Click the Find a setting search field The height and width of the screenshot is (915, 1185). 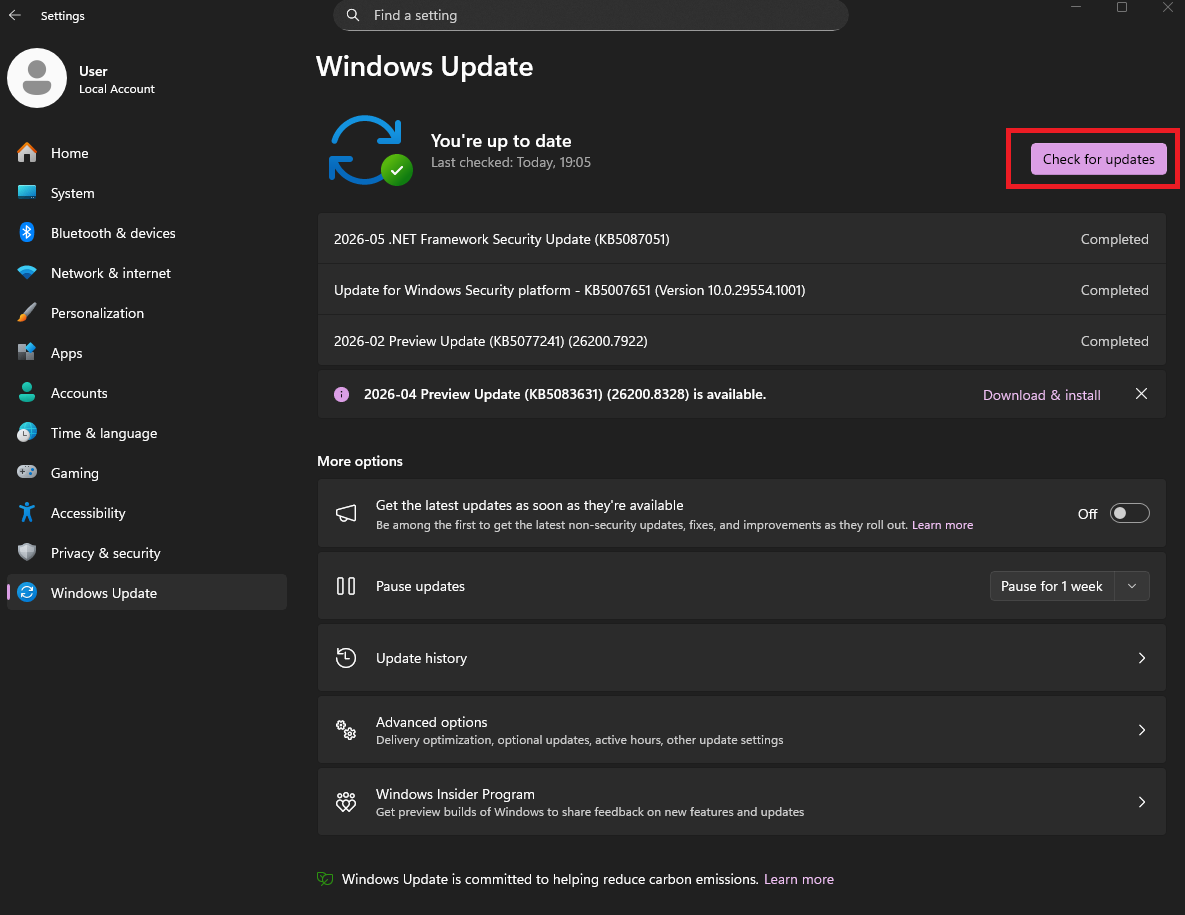tap(590, 15)
